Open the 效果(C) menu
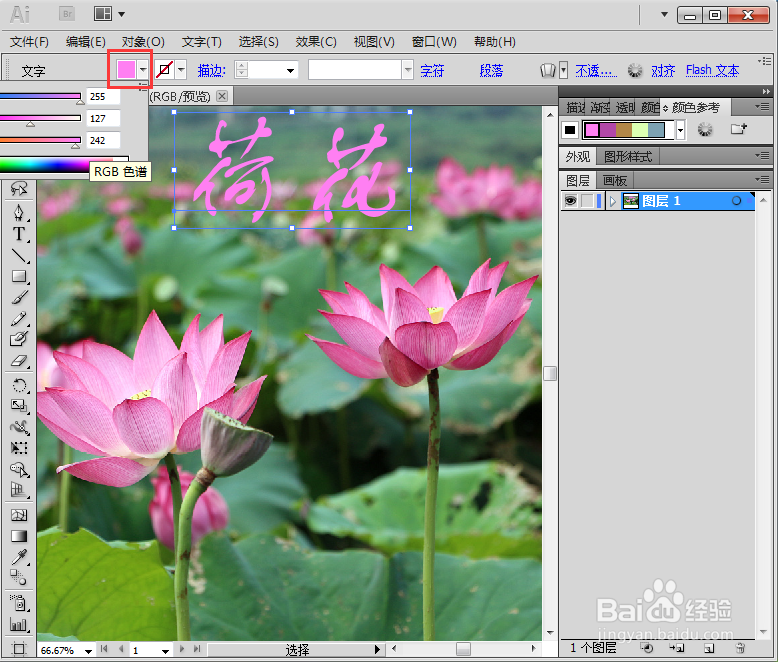778x662 pixels. tap(316, 42)
